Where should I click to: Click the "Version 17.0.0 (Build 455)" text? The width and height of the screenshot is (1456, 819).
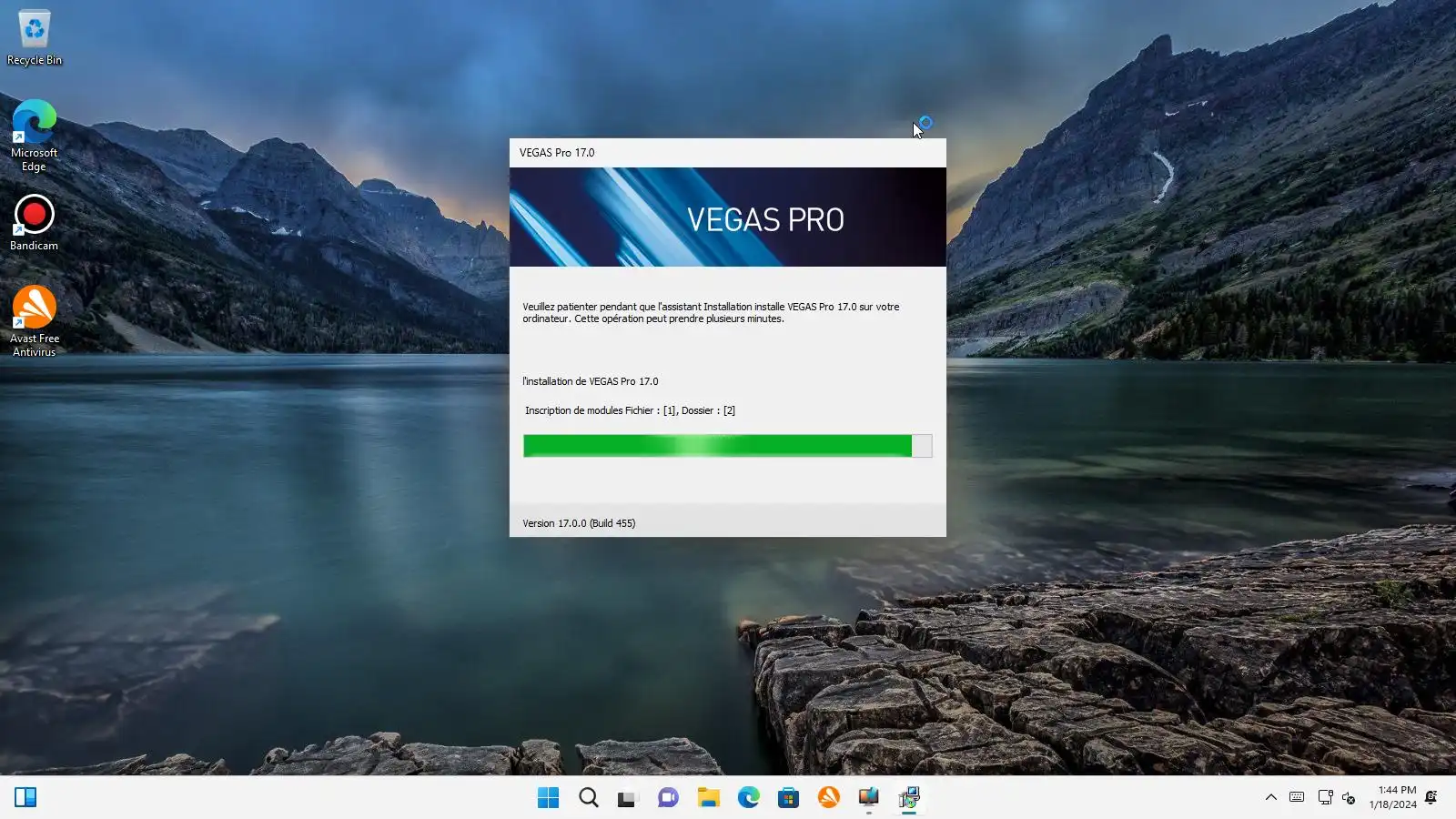click(x=579, y=523)
